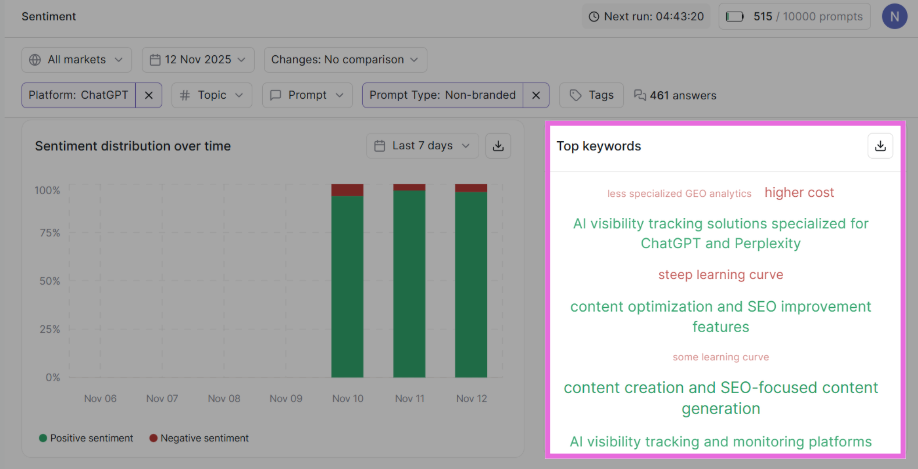Click the 'Top keywords' heading
The height and width of the screenshot is (469, 918).
tap(598, 146)
